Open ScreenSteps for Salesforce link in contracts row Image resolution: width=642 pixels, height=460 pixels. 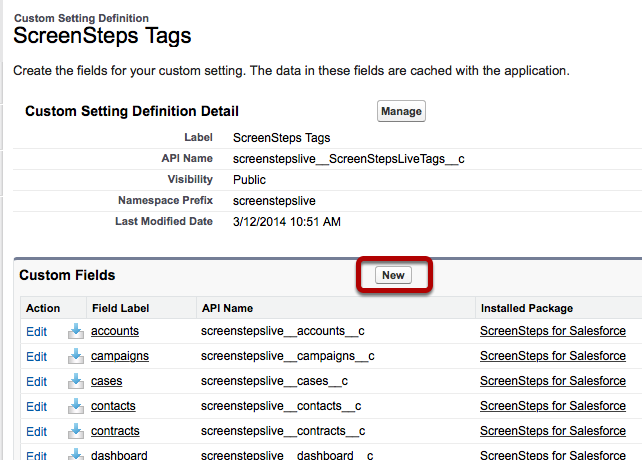553,431
